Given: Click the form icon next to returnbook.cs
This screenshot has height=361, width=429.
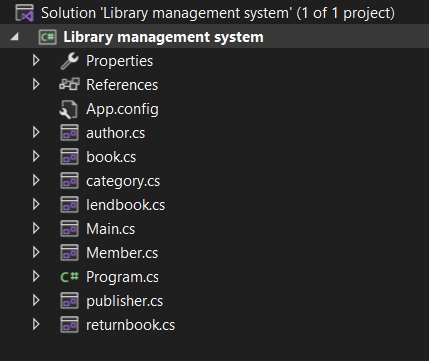Looking at the screenshot, I should pos(69,325).
